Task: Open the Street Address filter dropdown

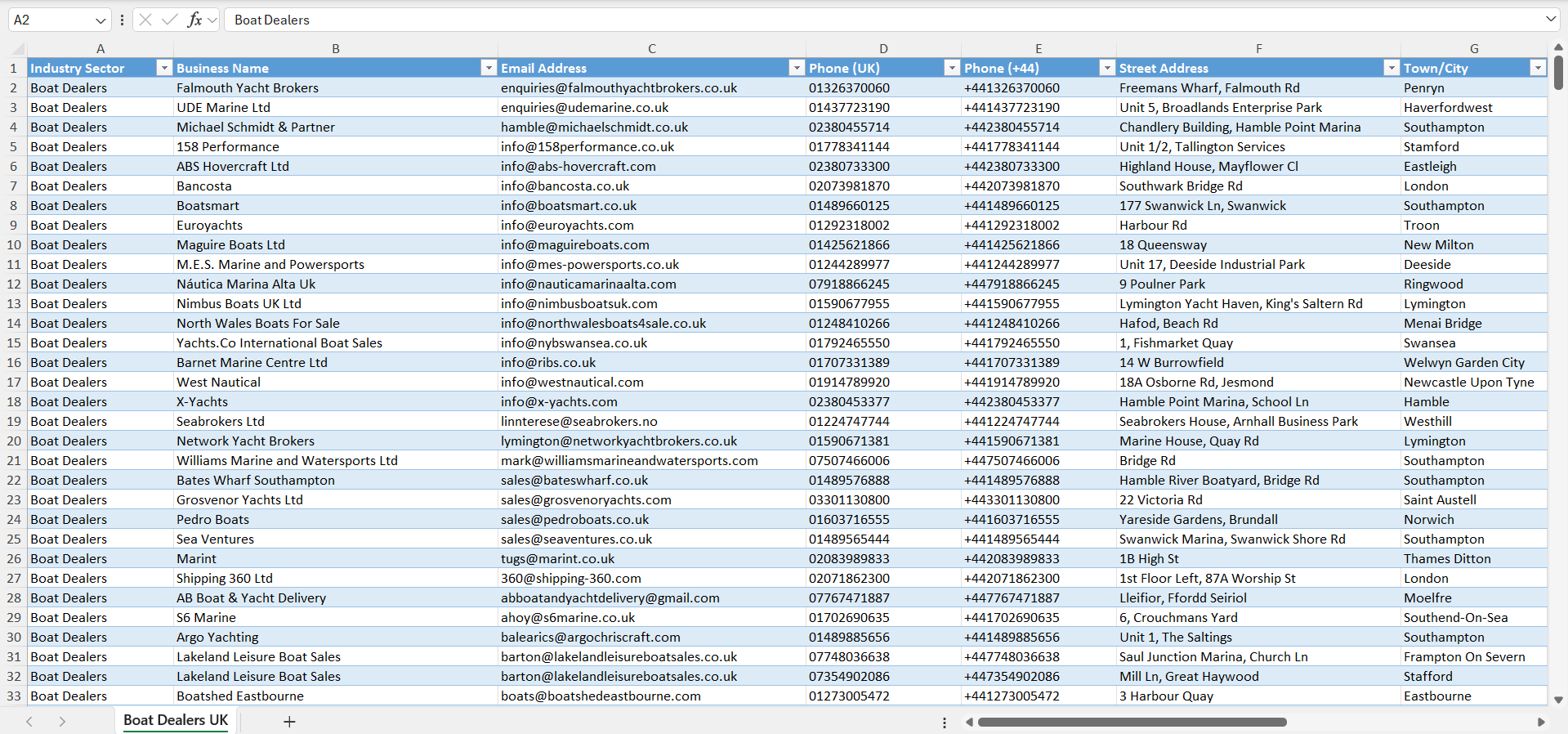Action: 1392,68
